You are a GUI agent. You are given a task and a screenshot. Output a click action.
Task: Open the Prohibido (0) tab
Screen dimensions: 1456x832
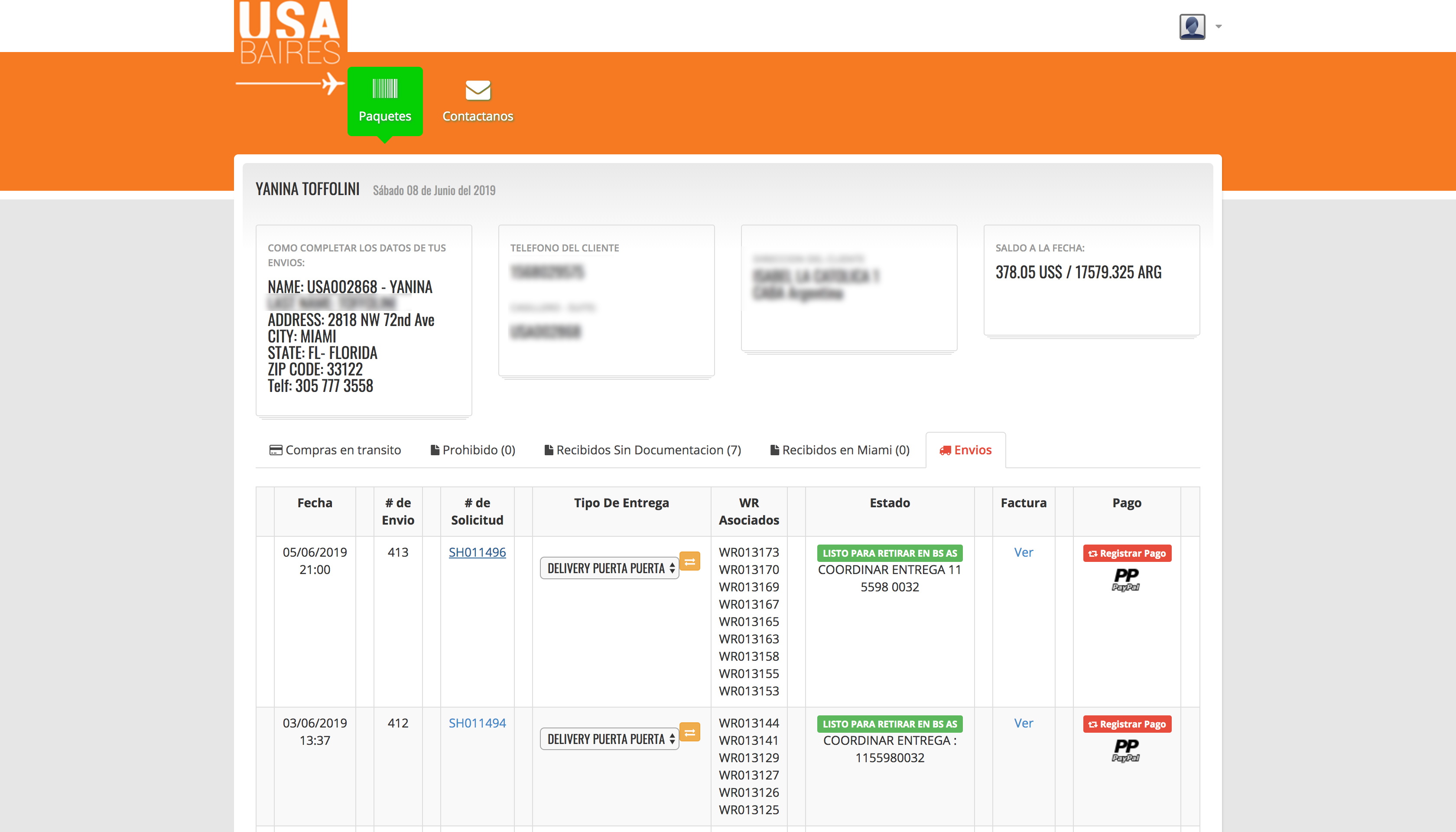click(473, 450)
